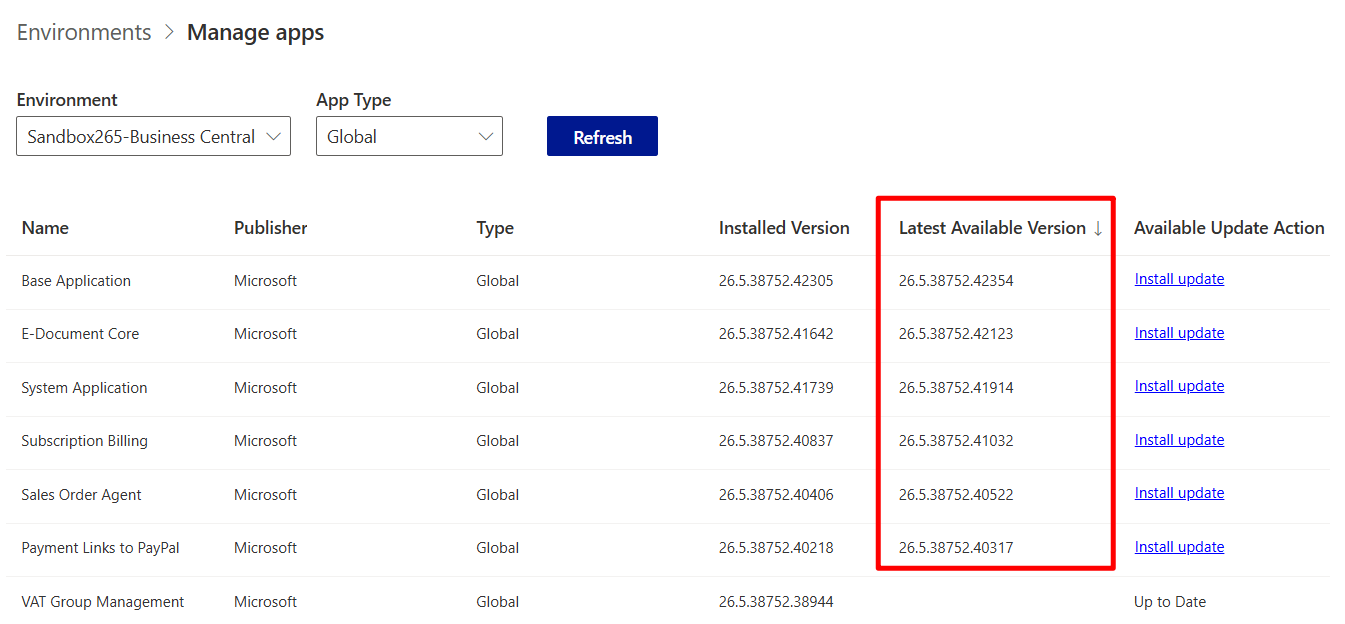Select the Payment Links to PayPal cell
1345x624 pixels.
click(100, 548)
